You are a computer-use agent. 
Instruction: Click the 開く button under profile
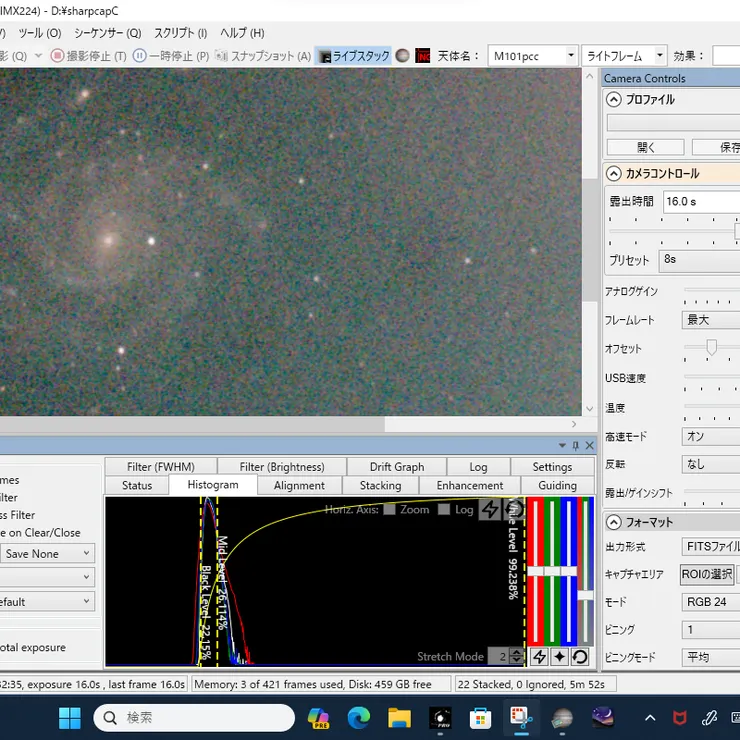(x=646, y=147)
